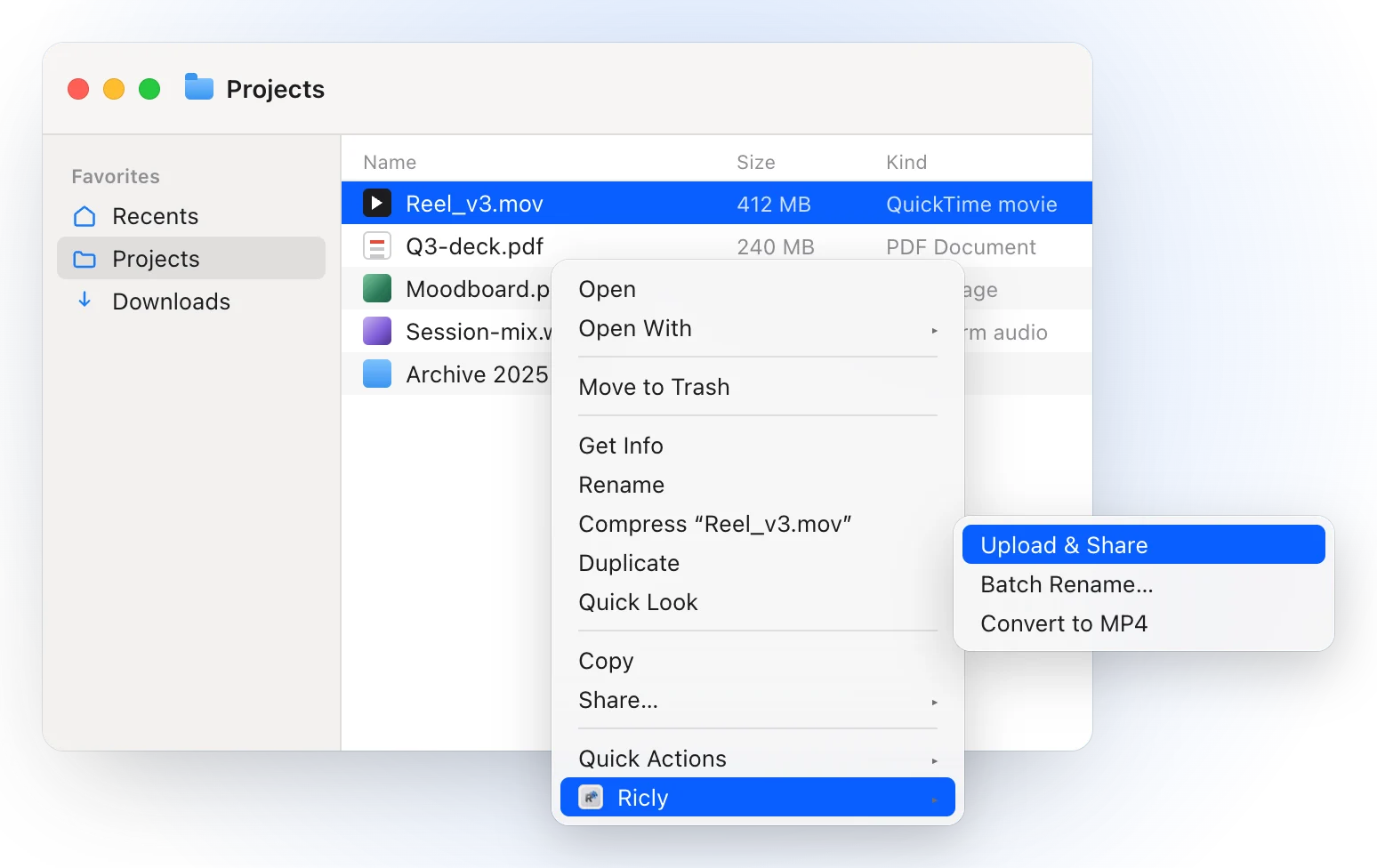Click the Reel_v3.mov file name
The image size is (1377, 868).
pos(474,204)
